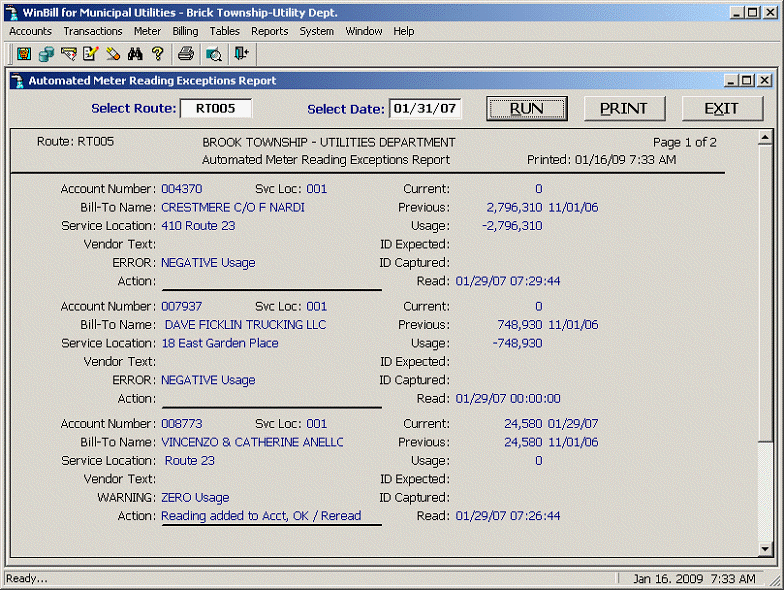The width and height of the screenshot is (784, 590).
Task: Click the first toolbar icon with the face
Action: tap(24, 54)
